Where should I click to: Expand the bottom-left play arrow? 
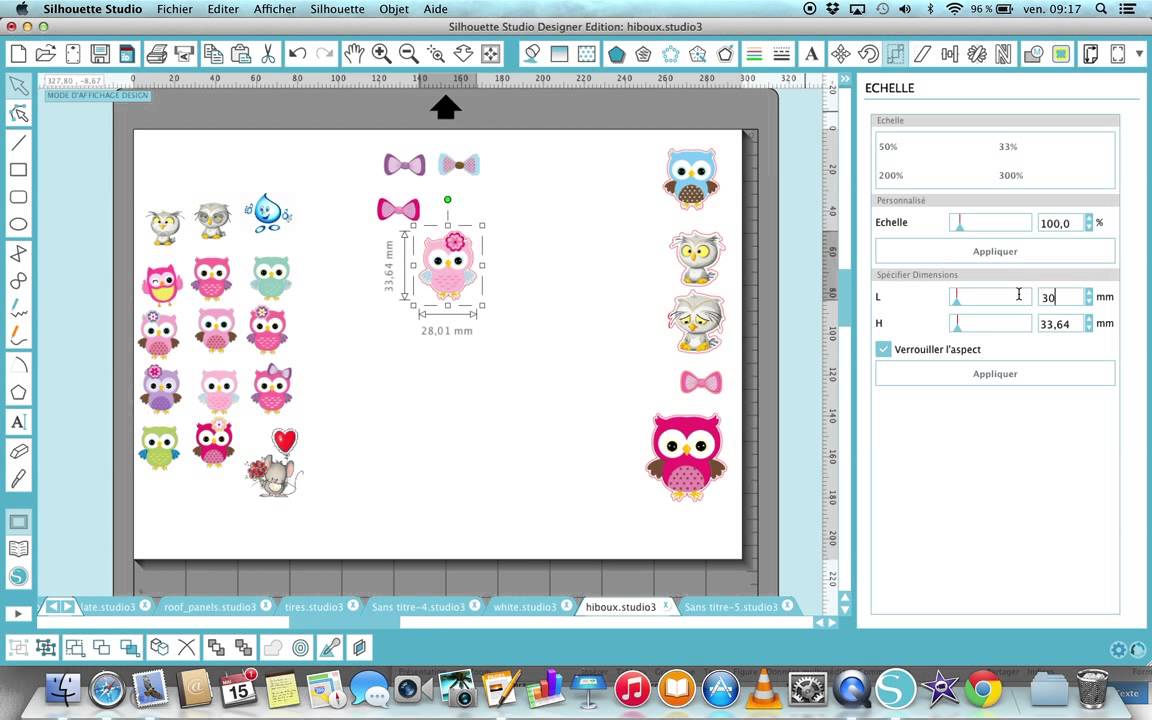coord(18,613)
